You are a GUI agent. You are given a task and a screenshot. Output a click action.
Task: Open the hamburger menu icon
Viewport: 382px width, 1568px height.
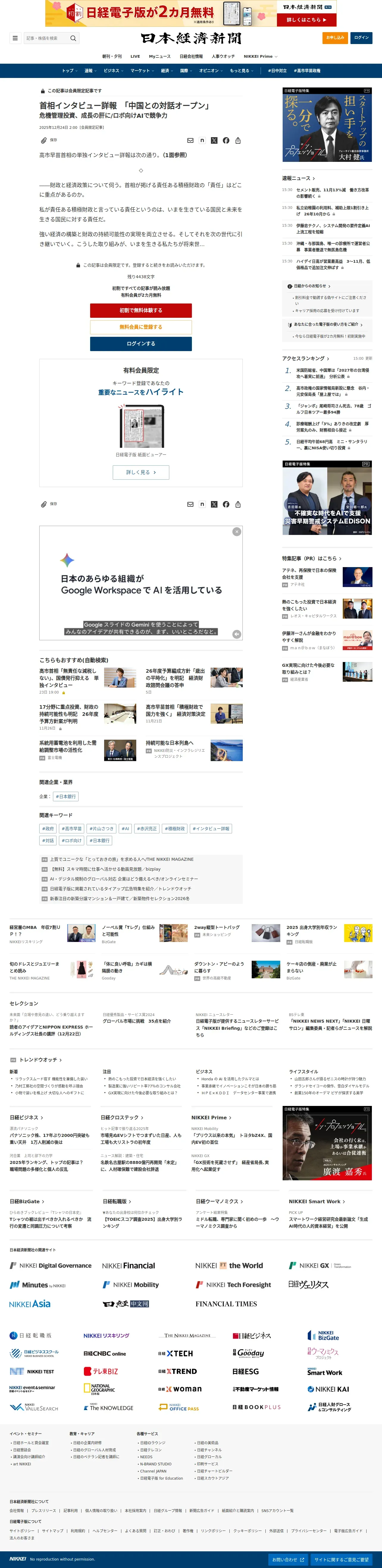click(x=15, y=38)
